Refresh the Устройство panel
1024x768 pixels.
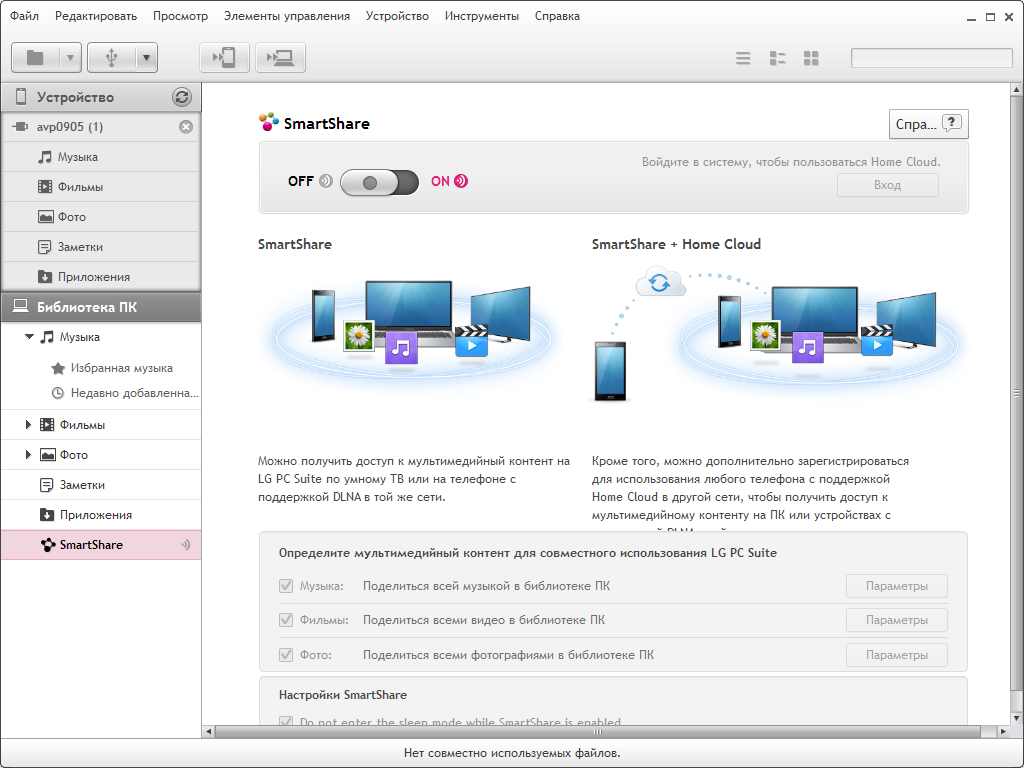[x=182, y=97]
